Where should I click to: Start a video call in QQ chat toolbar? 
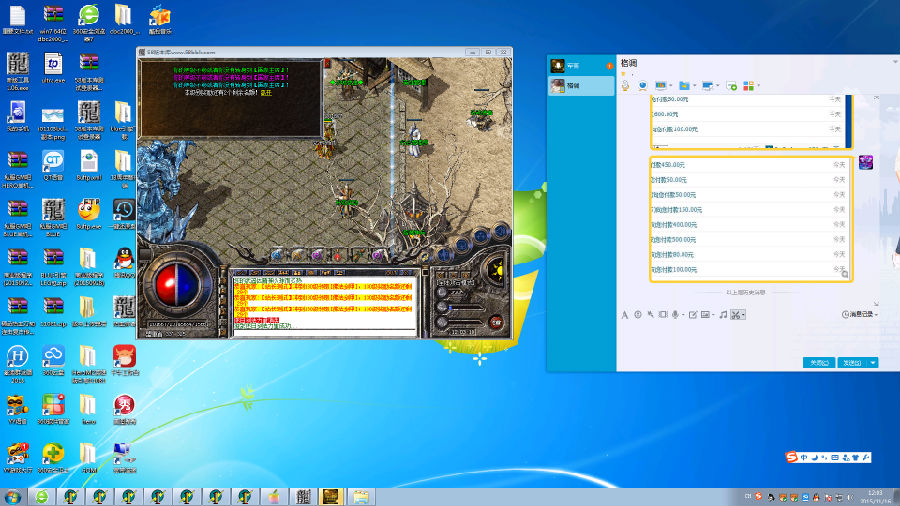(643, 85)
